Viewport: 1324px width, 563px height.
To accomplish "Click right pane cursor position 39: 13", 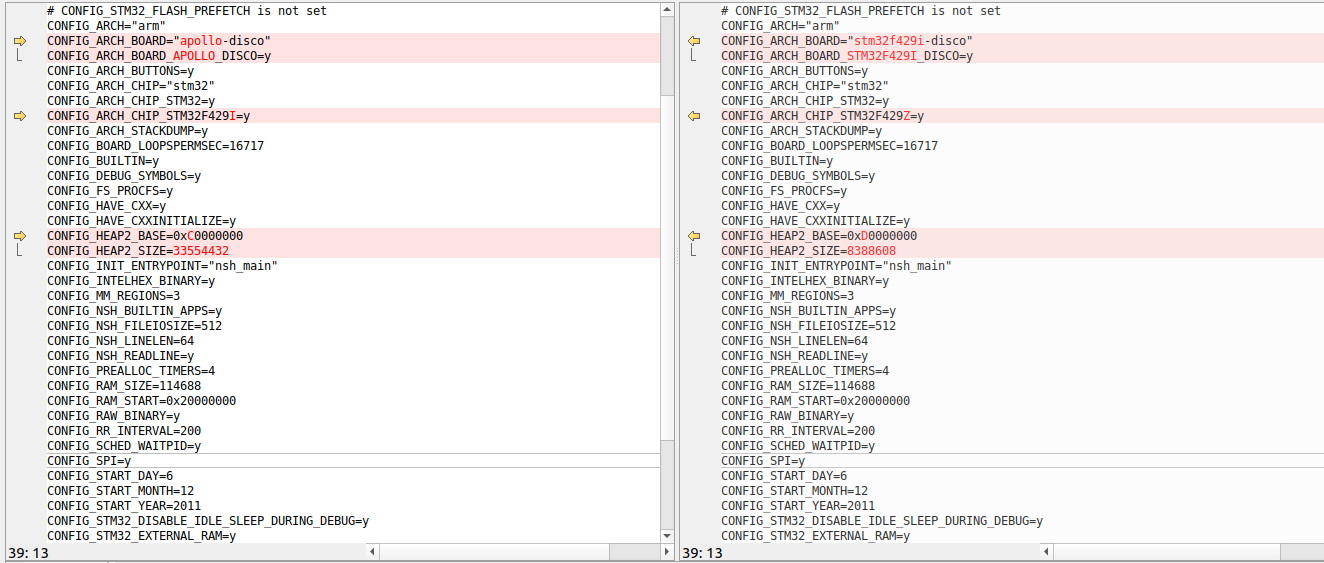I will pos(702,552).
